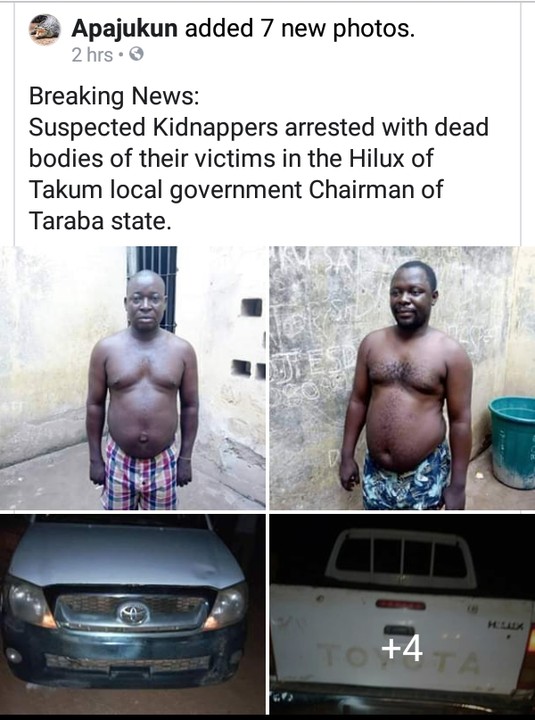This screenshot has width=535, height=720.
Task: Click the green bucket in the second photo
Action: coord(512,442)
